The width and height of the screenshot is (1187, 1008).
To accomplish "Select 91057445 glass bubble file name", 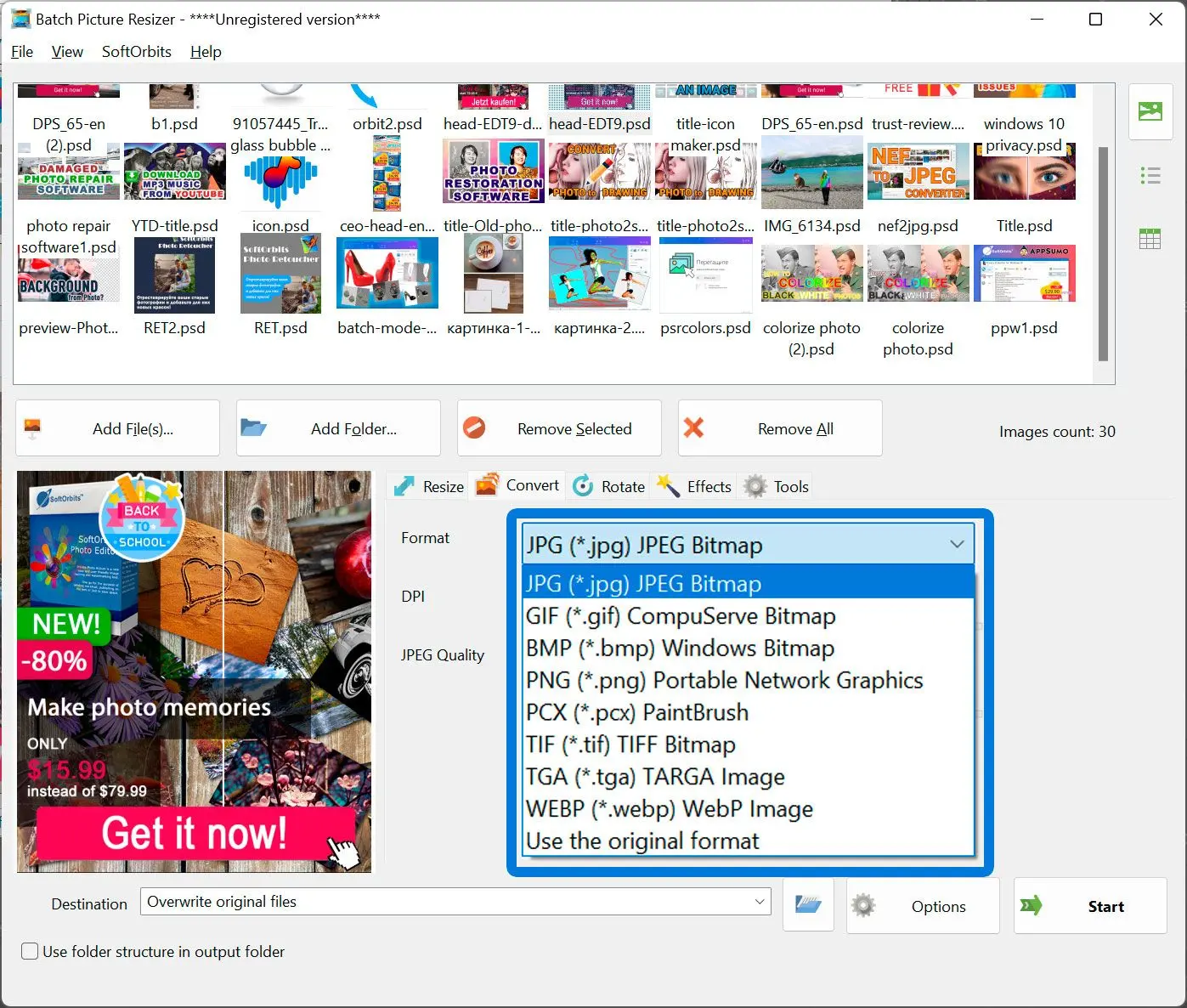I will click(280, 134).
